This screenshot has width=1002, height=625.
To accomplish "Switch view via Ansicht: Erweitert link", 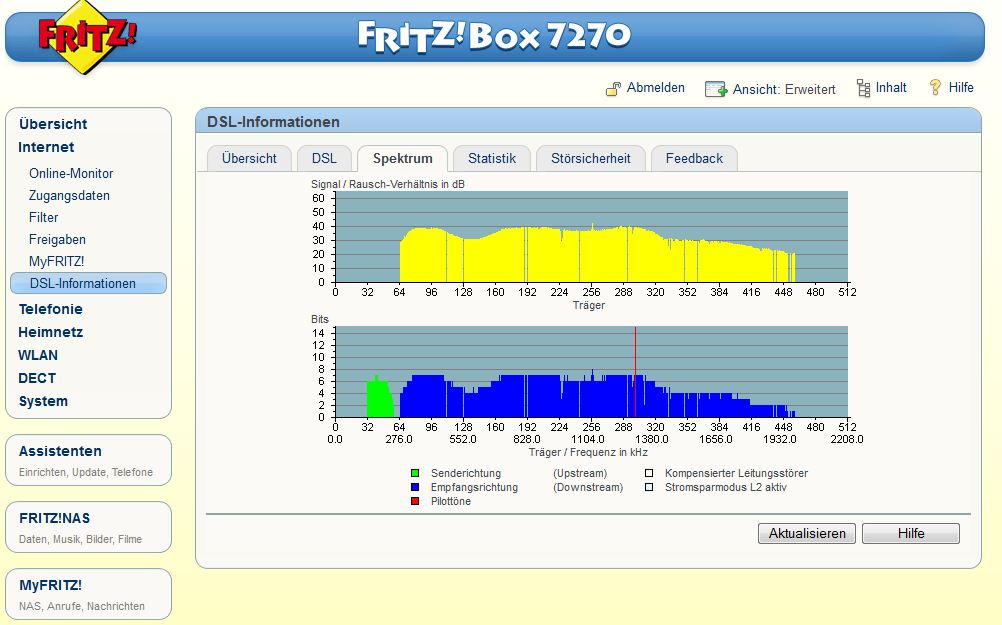I will tap(784, 89).
